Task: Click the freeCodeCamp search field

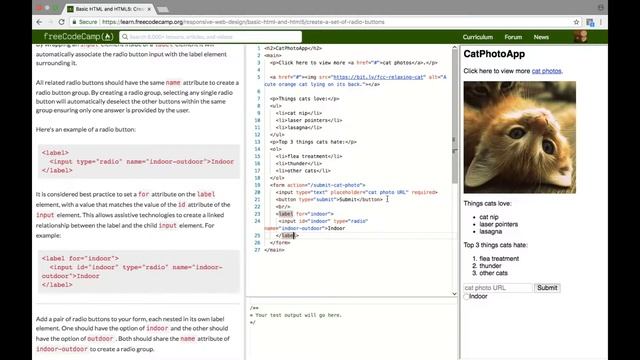Action: (211, 37)
